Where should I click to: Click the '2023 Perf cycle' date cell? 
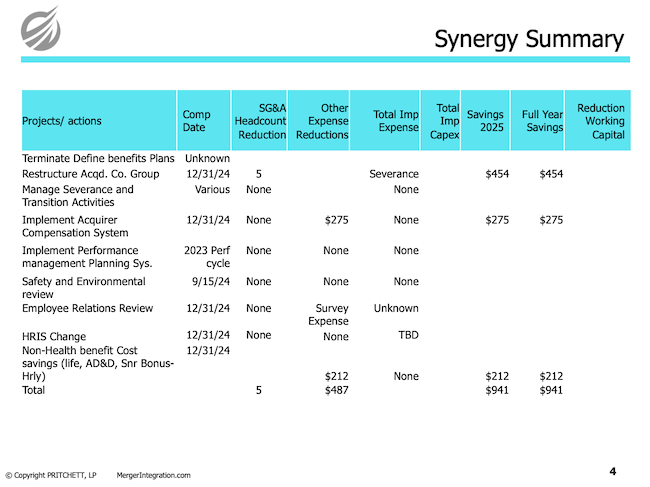[x=207, y=257]
